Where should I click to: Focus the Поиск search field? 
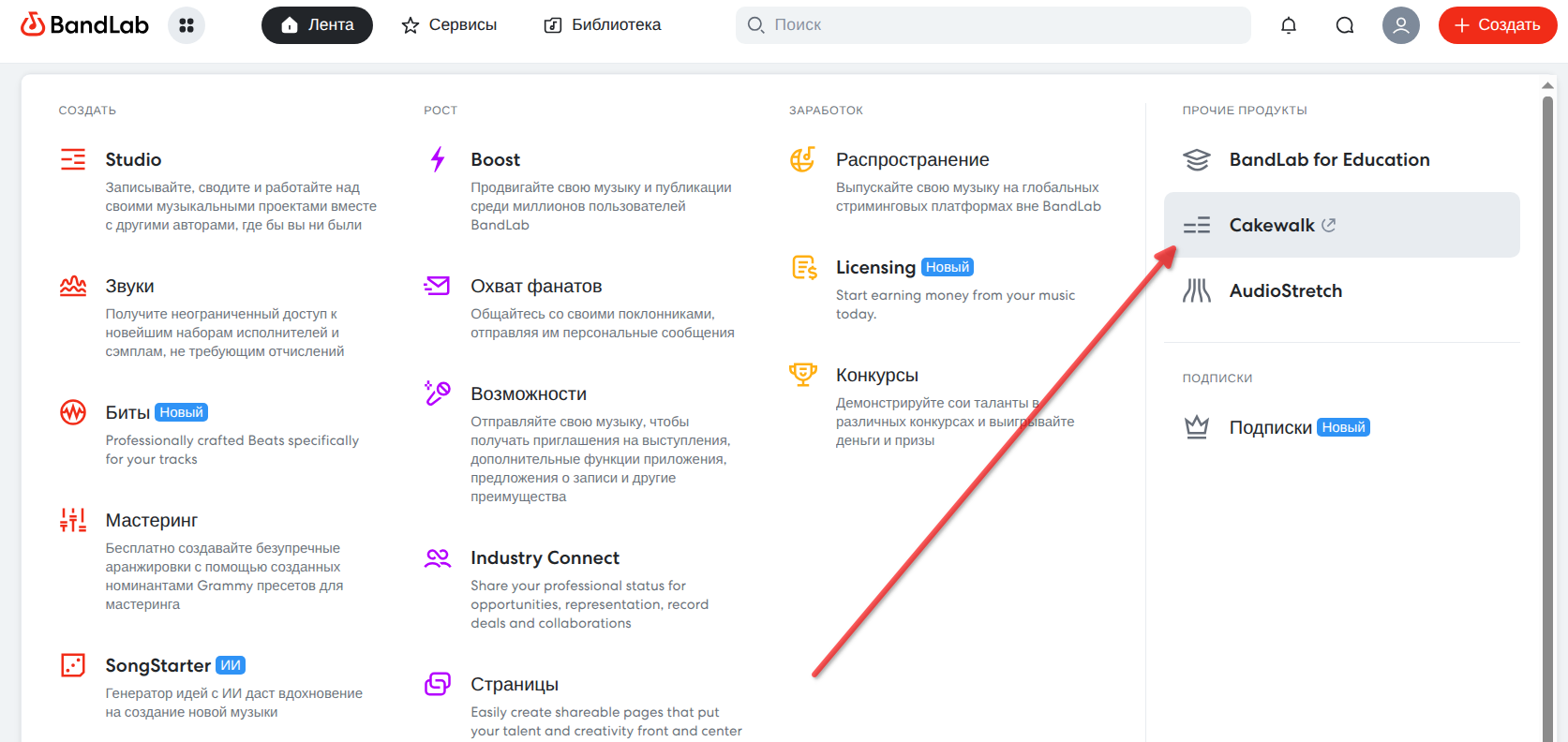993,25
